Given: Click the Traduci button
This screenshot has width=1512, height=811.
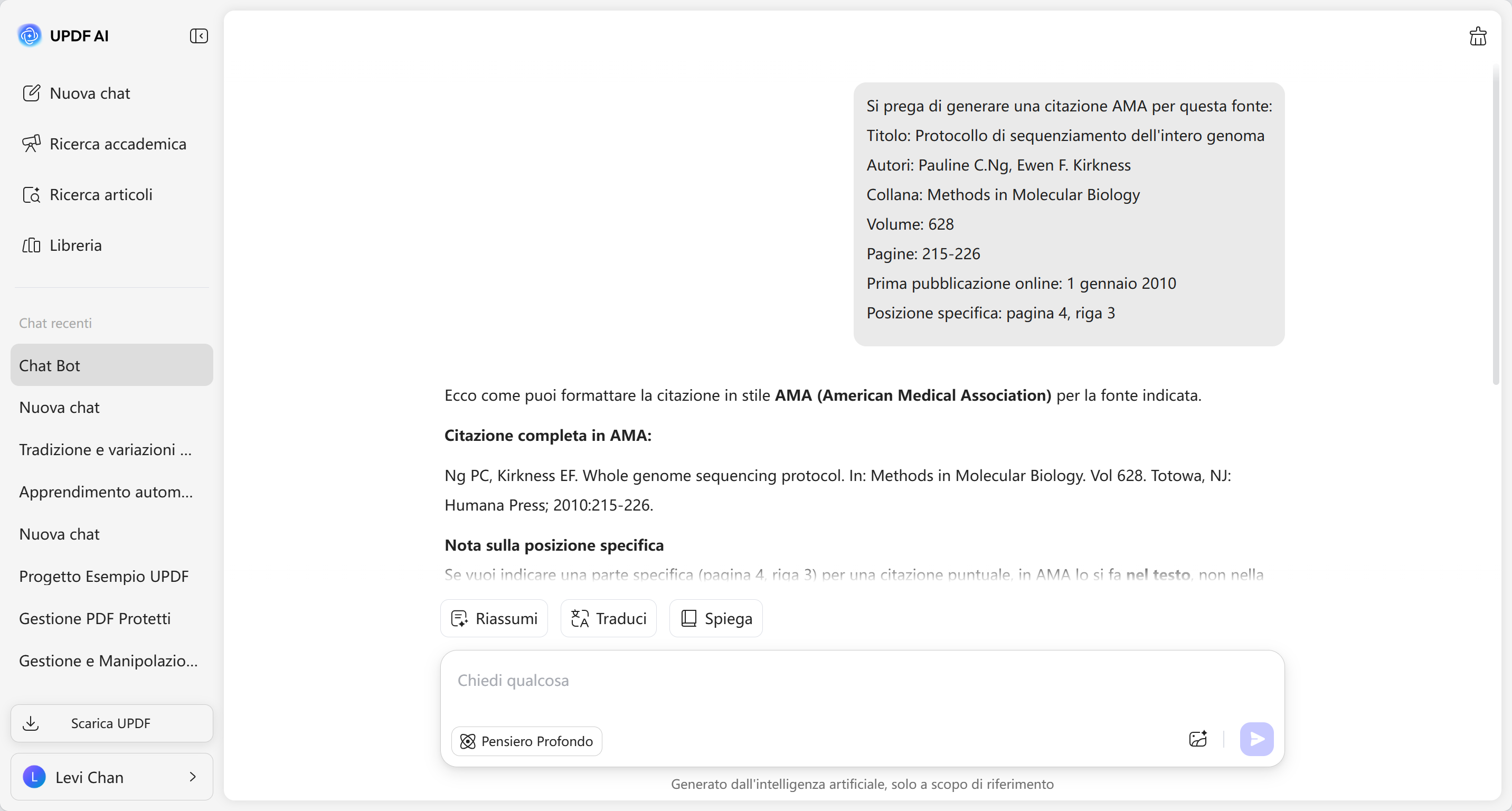Looking at the screenshot, I should (608, 618).
